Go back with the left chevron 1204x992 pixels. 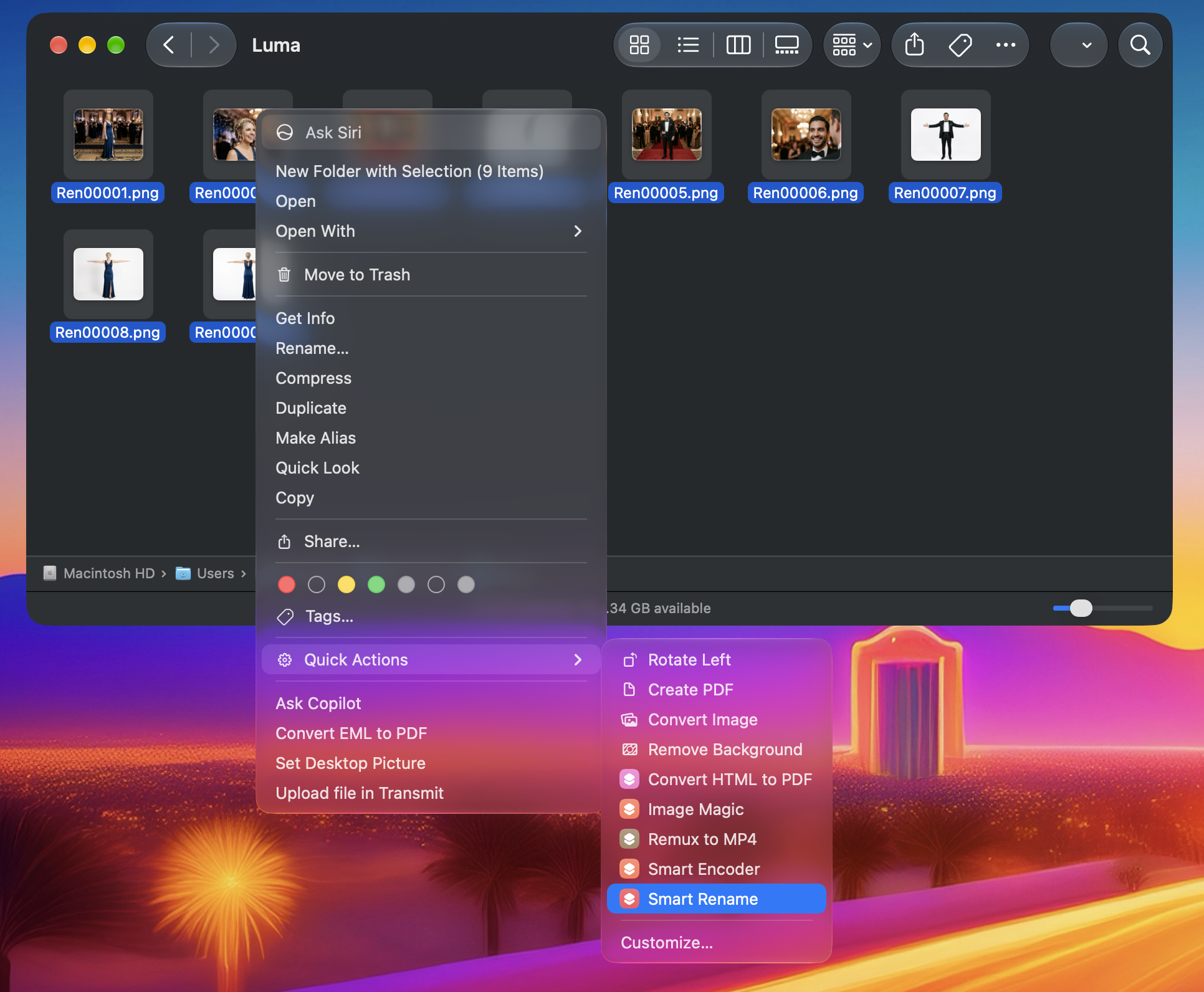[x=168, y=45]
